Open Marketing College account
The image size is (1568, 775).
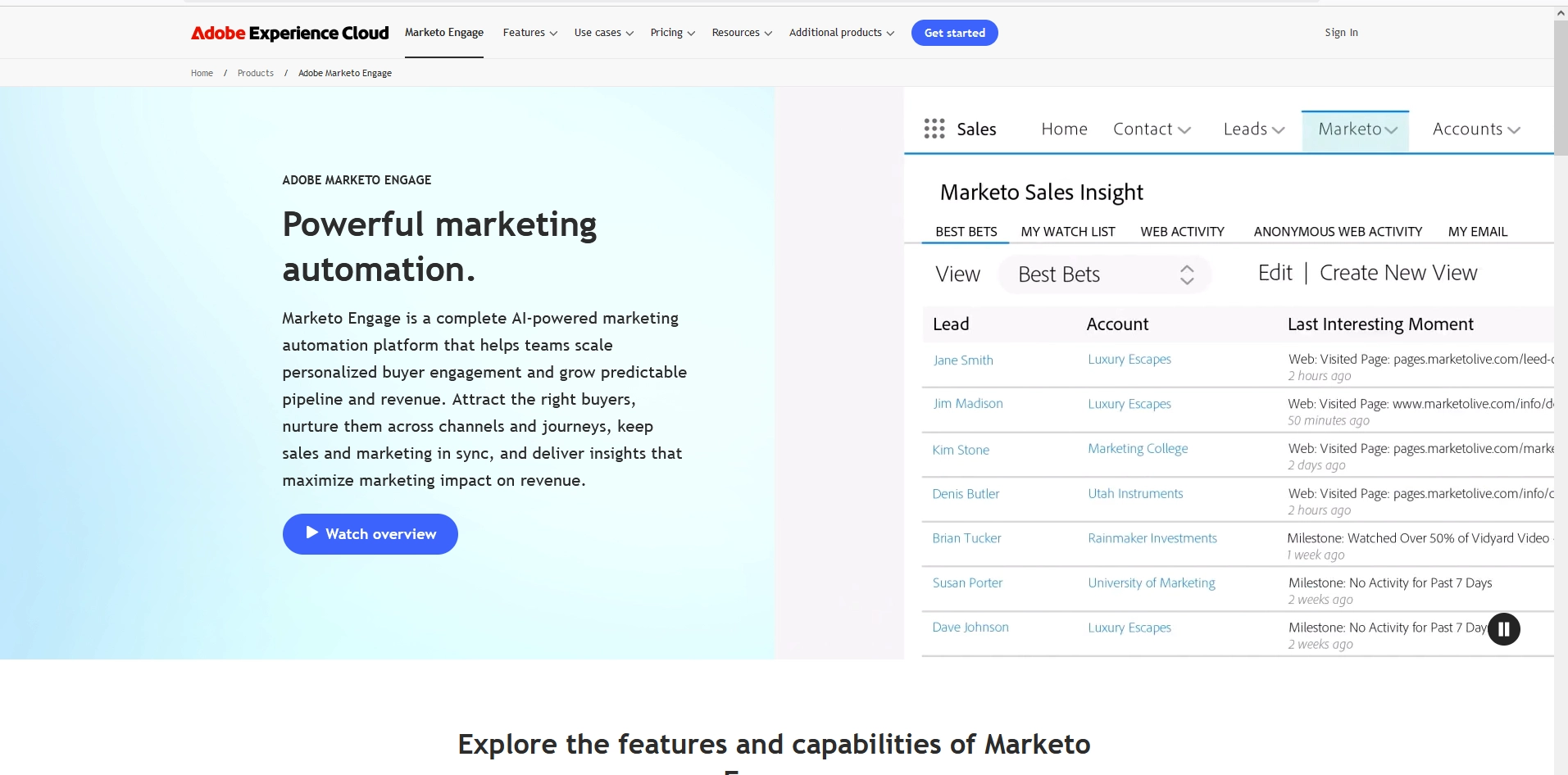click(x=1138, y=449)
